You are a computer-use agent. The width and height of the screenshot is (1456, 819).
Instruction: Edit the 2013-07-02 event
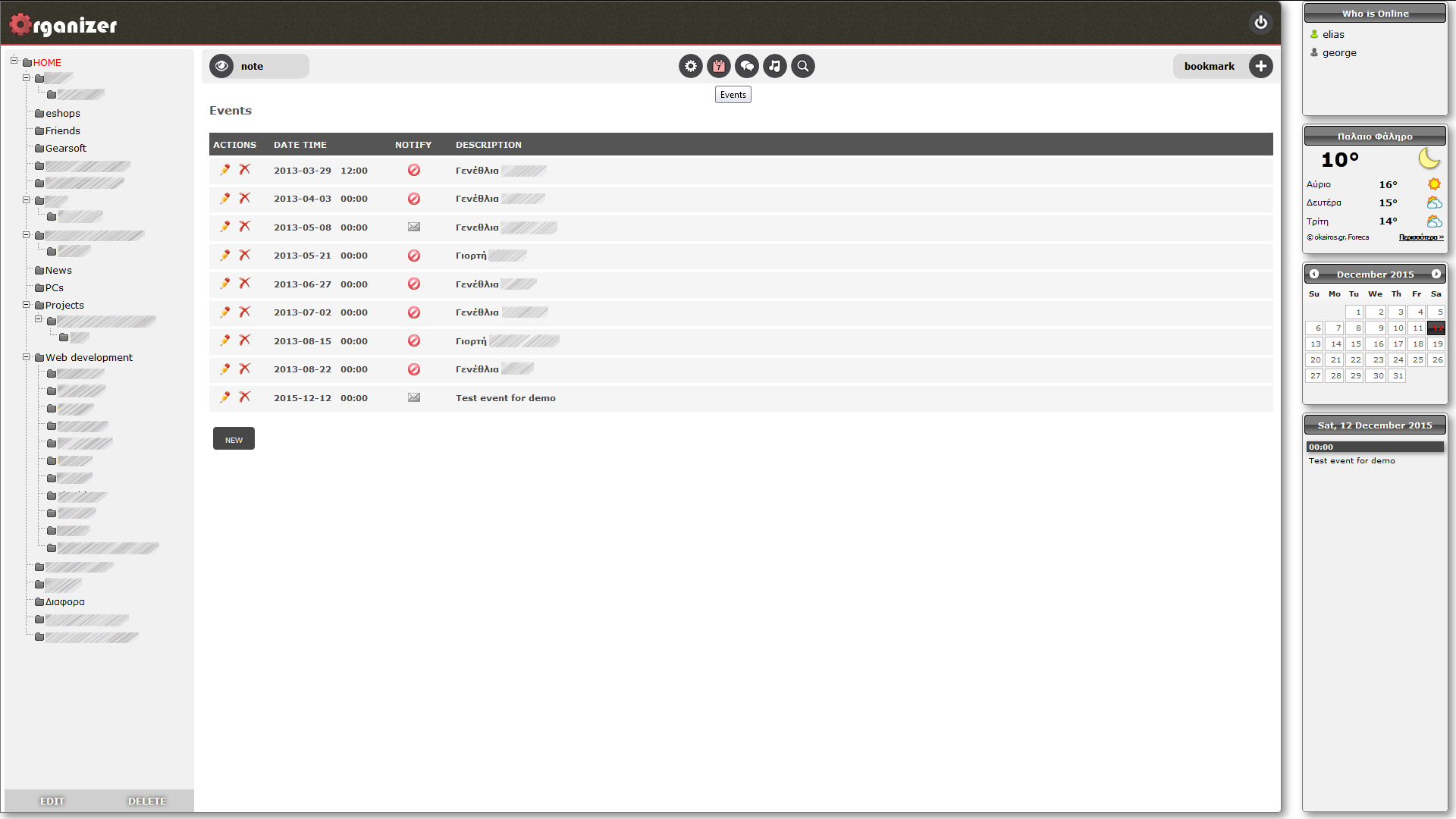coord(225,312)
